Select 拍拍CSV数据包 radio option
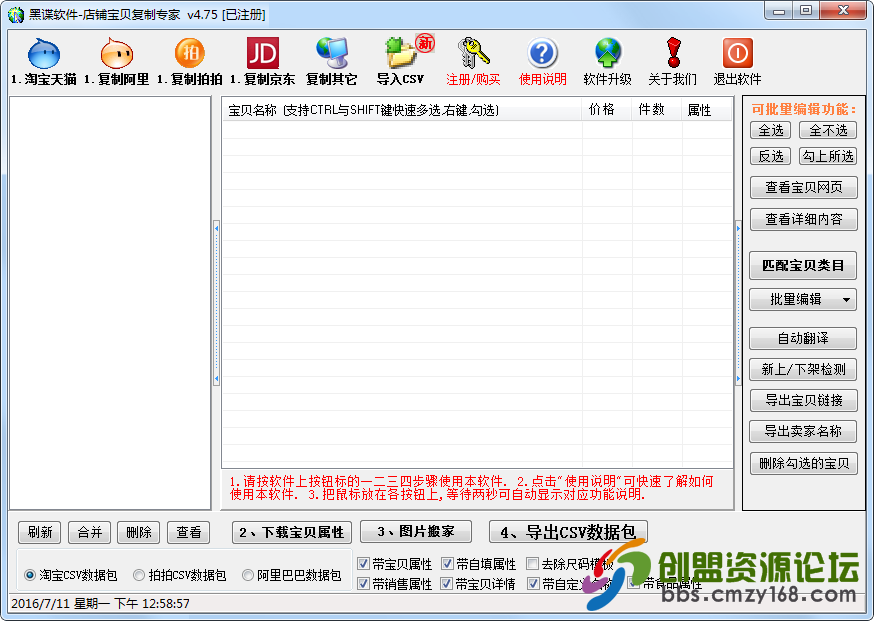 click(x=139, y=575)
